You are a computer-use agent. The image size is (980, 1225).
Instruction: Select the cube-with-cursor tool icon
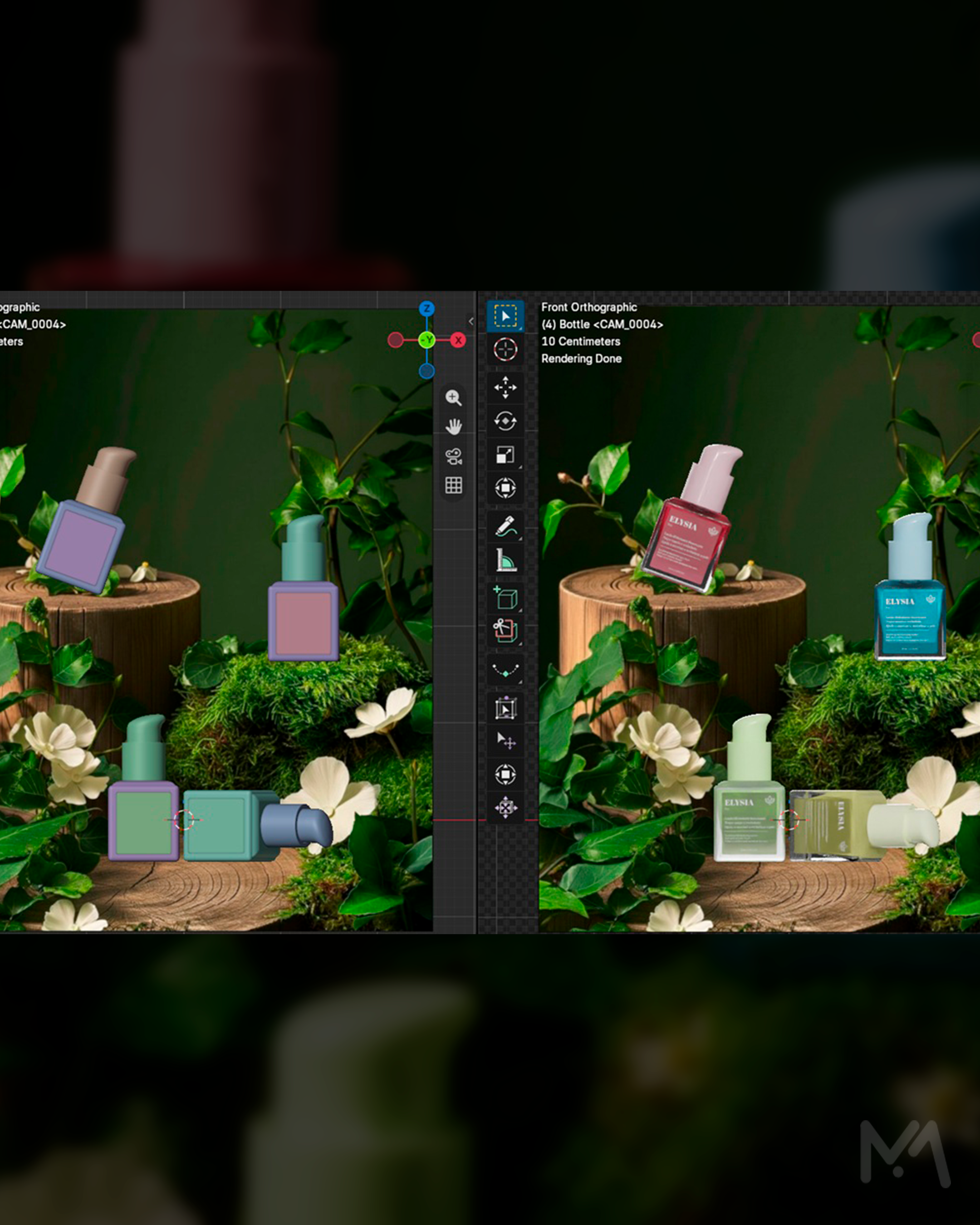[505, 709]
